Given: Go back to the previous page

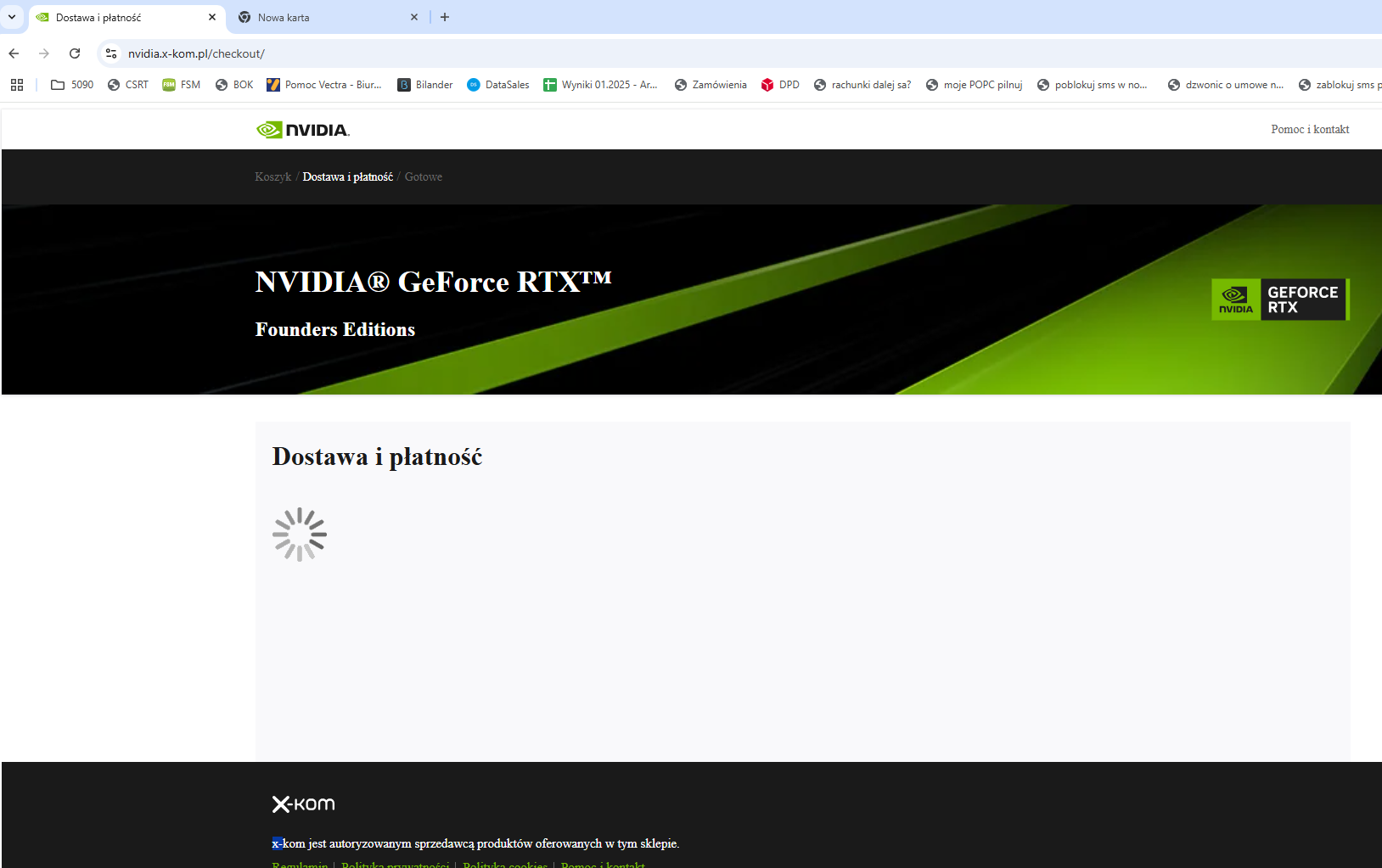Looking at the screenshot, I should pyautogui.click(x=14, y=53).
